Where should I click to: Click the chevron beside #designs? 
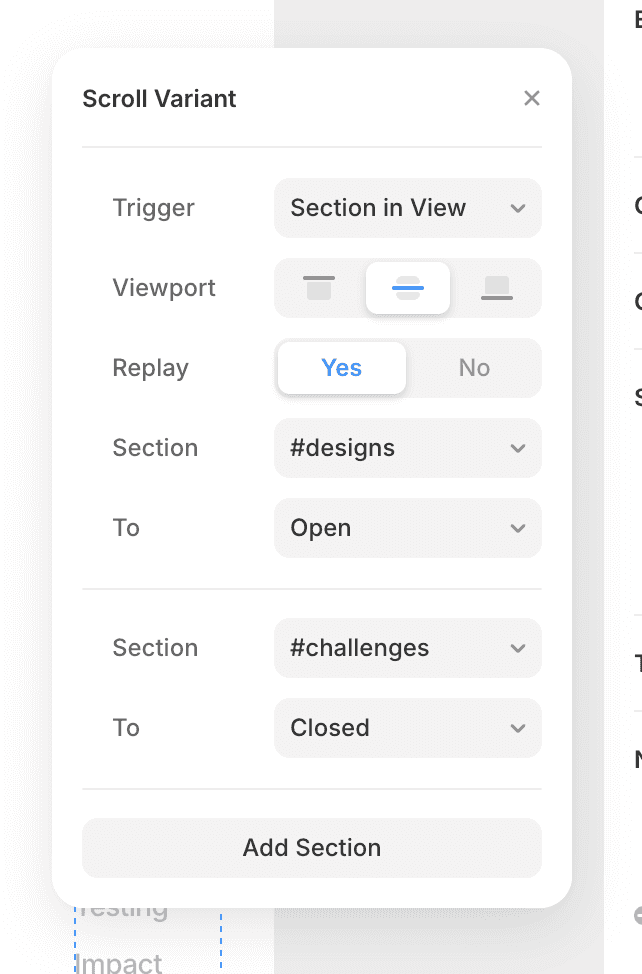tap(518, 448)
